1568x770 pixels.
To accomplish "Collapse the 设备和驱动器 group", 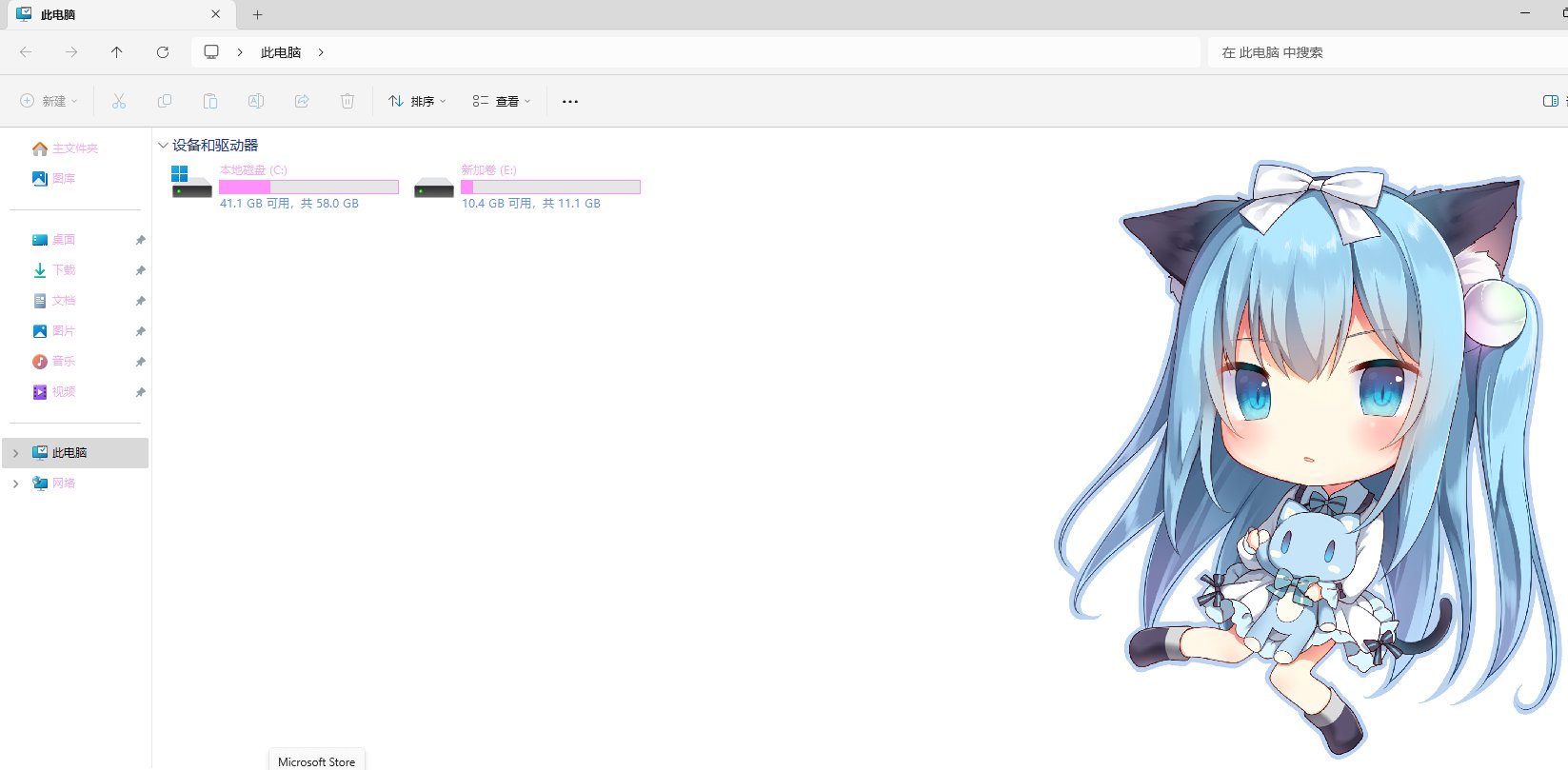I will tap(163, 146).
